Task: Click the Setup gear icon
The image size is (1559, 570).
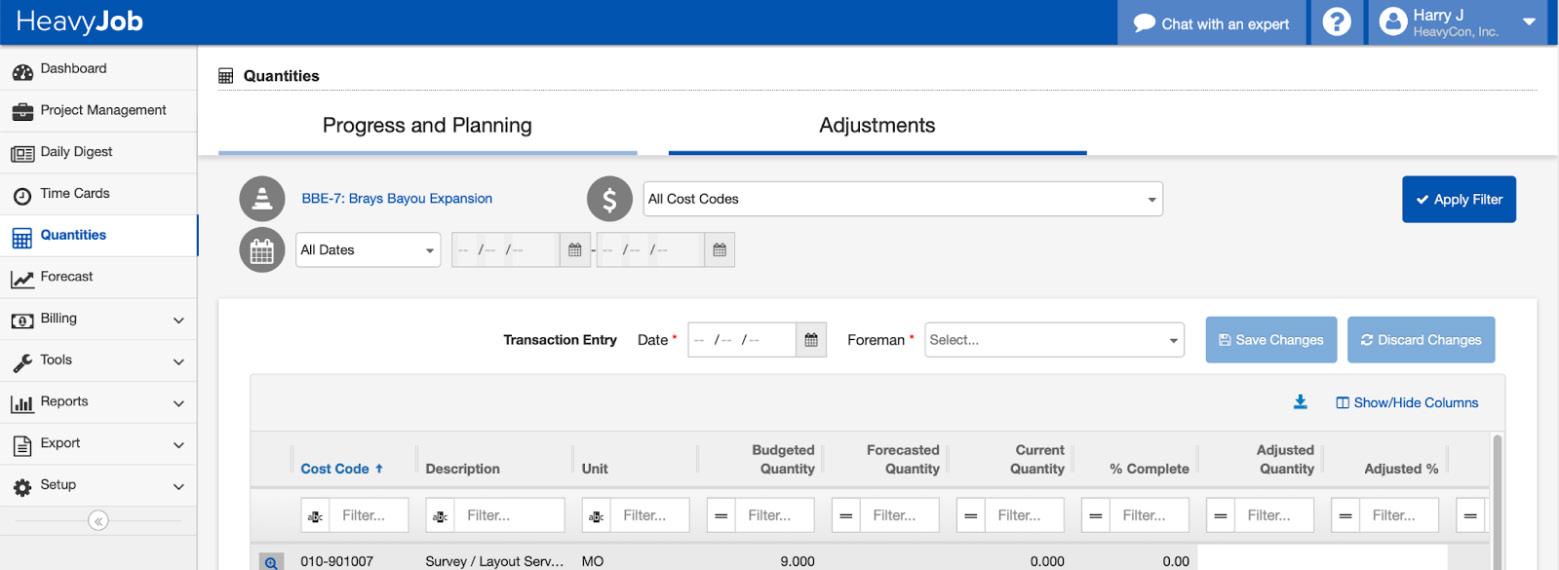Action: point(20,486)
